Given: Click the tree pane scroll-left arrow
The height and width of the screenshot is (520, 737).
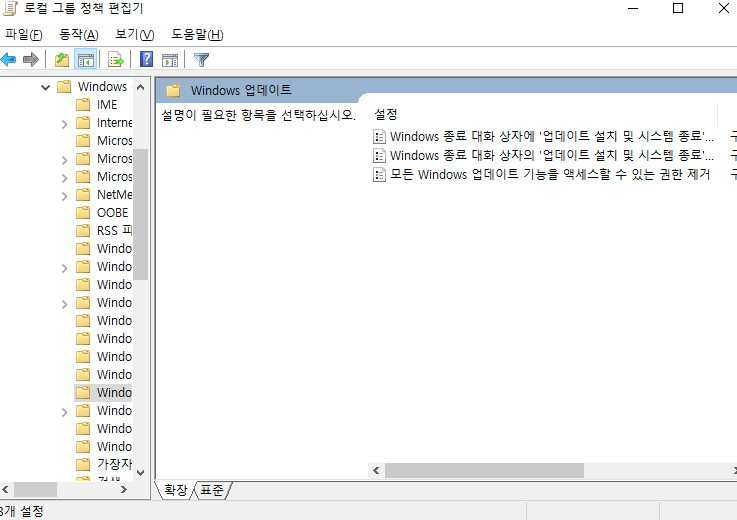Looking at the screenshot, I should tap(5, 489).
